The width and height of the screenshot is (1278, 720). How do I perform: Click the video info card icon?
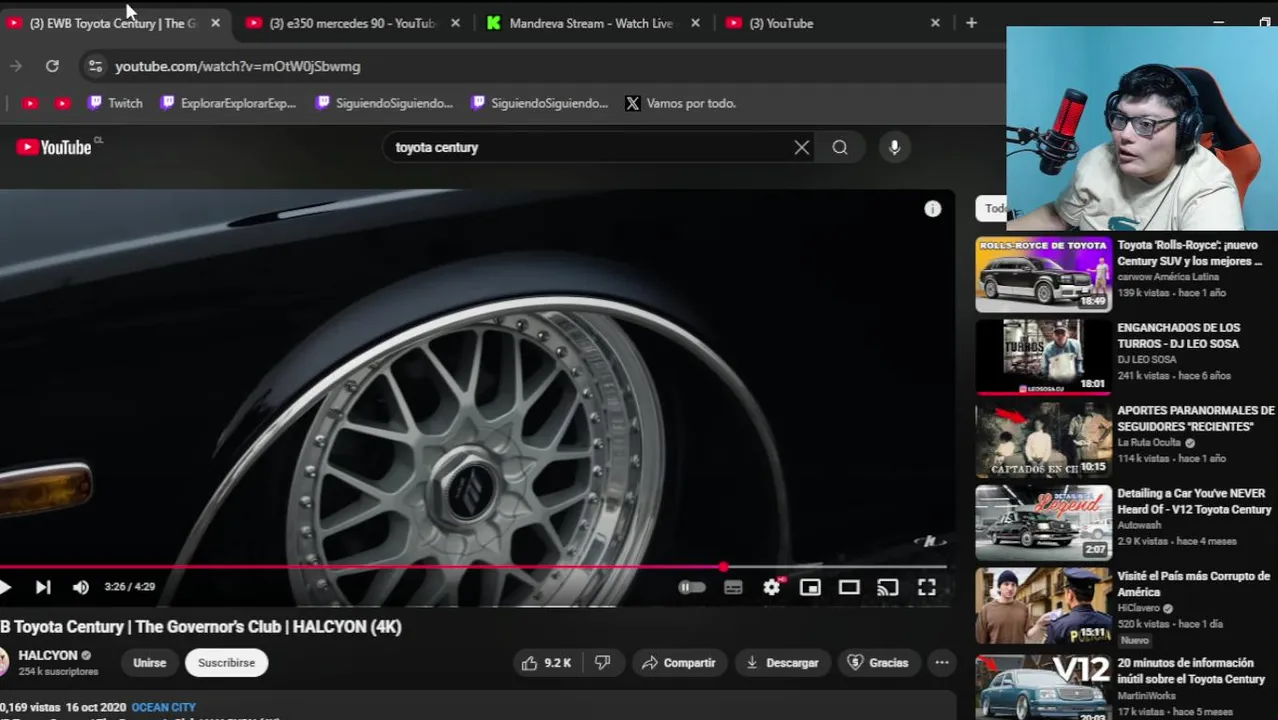pos(933,209)
